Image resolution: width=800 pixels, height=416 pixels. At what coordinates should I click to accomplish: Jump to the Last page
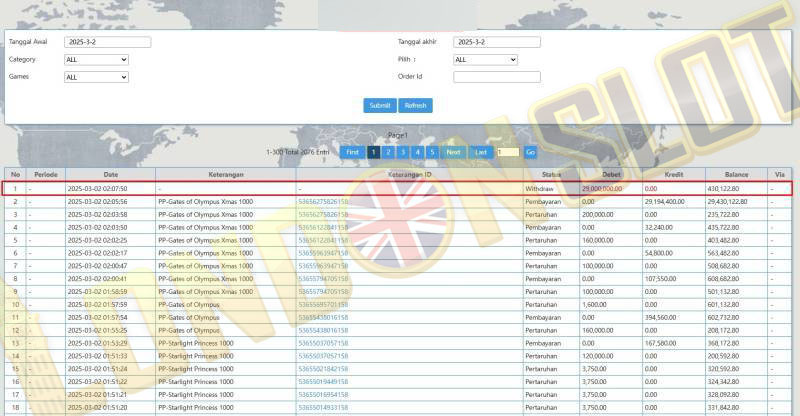(481, 152)
